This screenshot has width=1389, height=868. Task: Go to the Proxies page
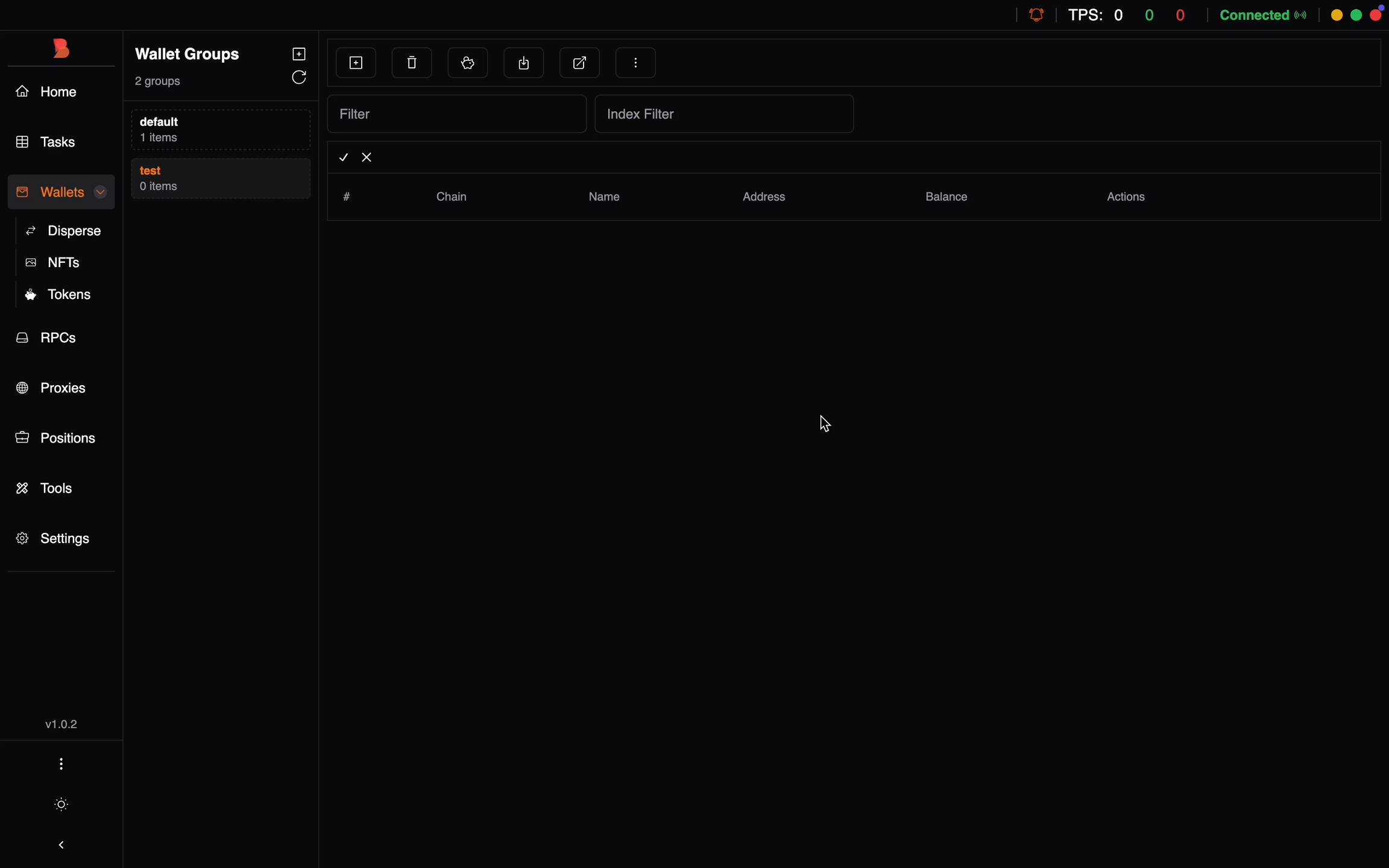(62, 388)
